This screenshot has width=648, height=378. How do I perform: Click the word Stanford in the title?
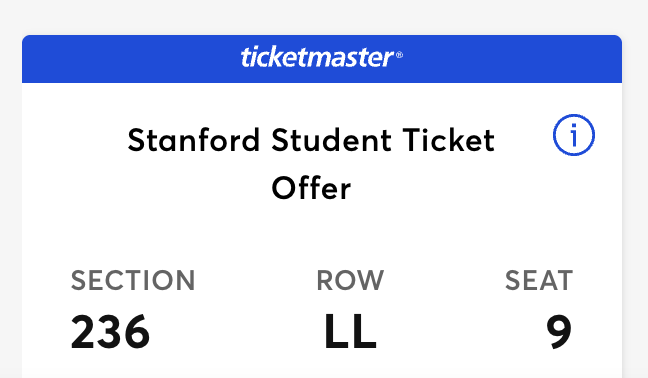tap(194, 140)
